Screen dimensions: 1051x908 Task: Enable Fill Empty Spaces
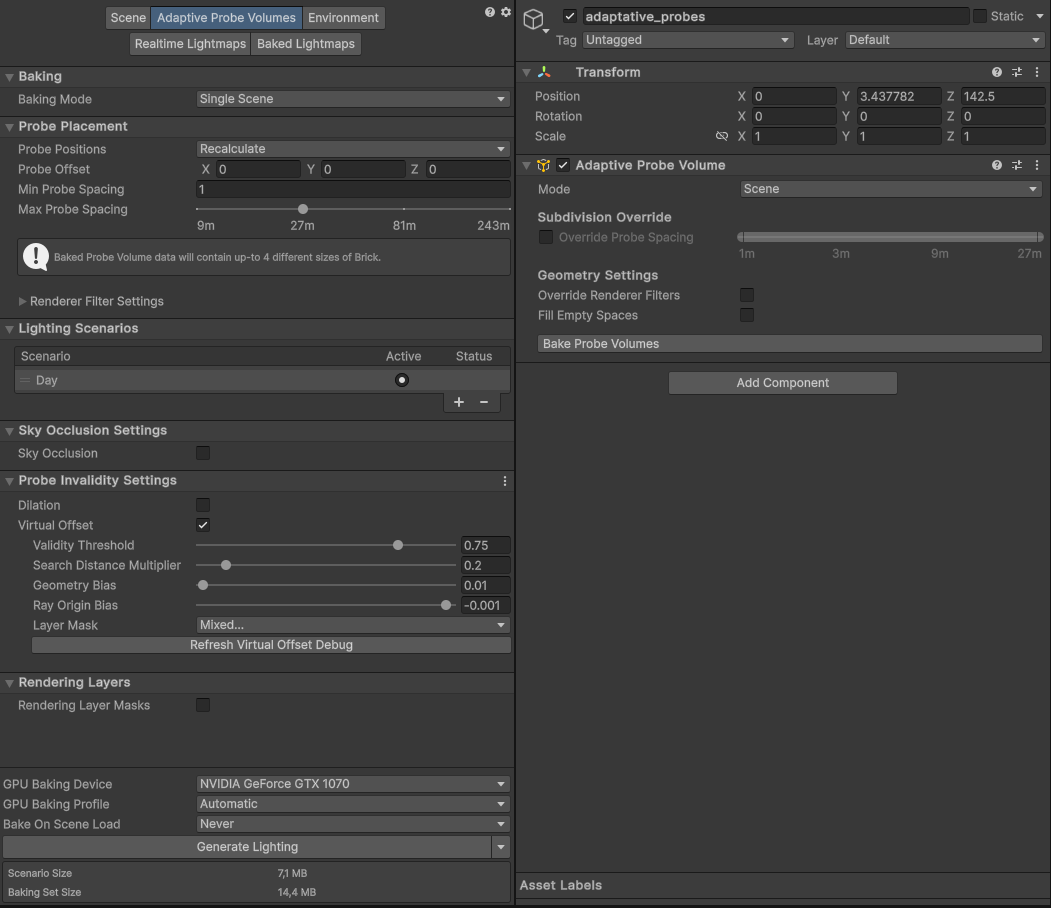747,315
